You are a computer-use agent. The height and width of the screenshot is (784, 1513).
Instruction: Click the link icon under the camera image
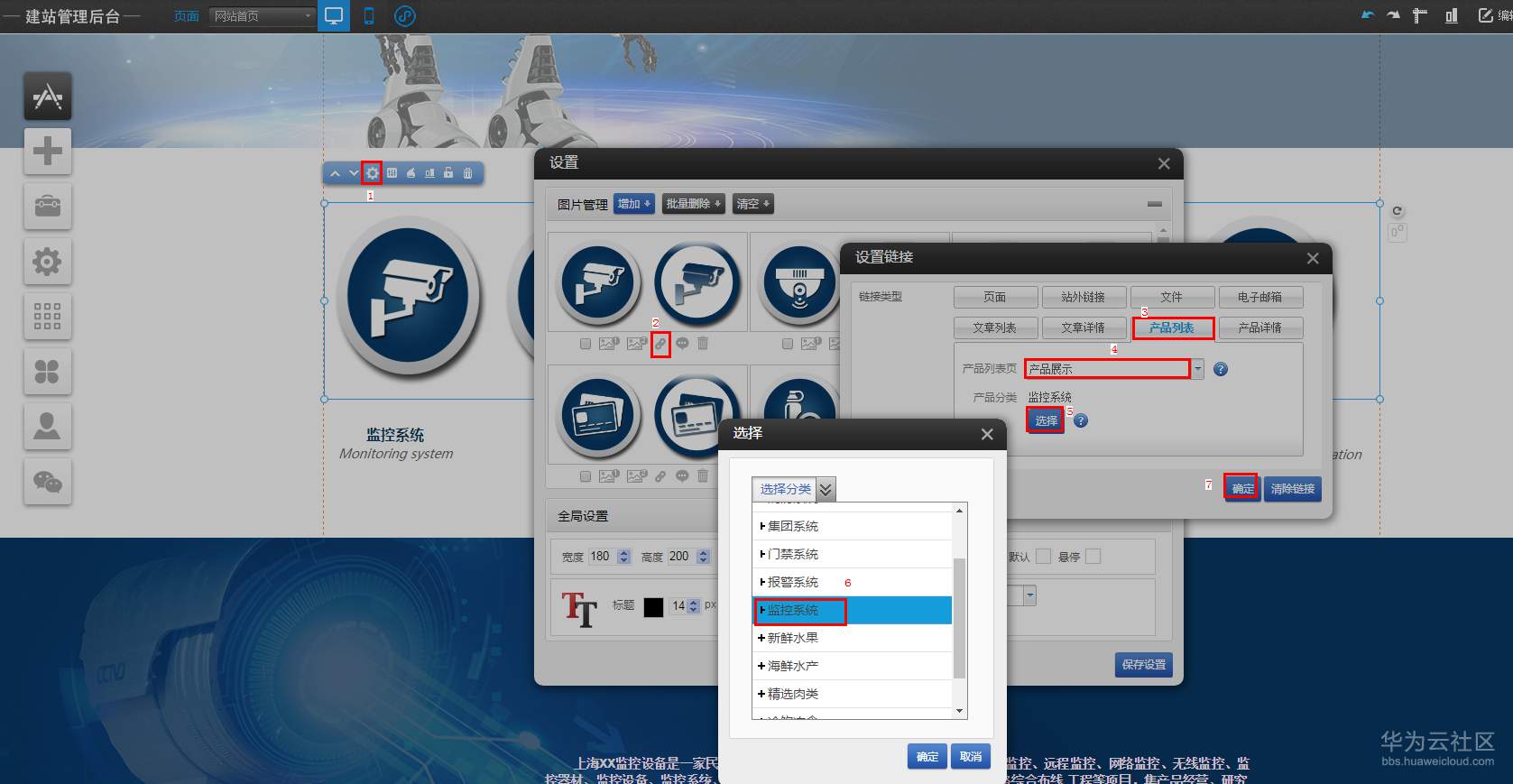coord(660,344)
